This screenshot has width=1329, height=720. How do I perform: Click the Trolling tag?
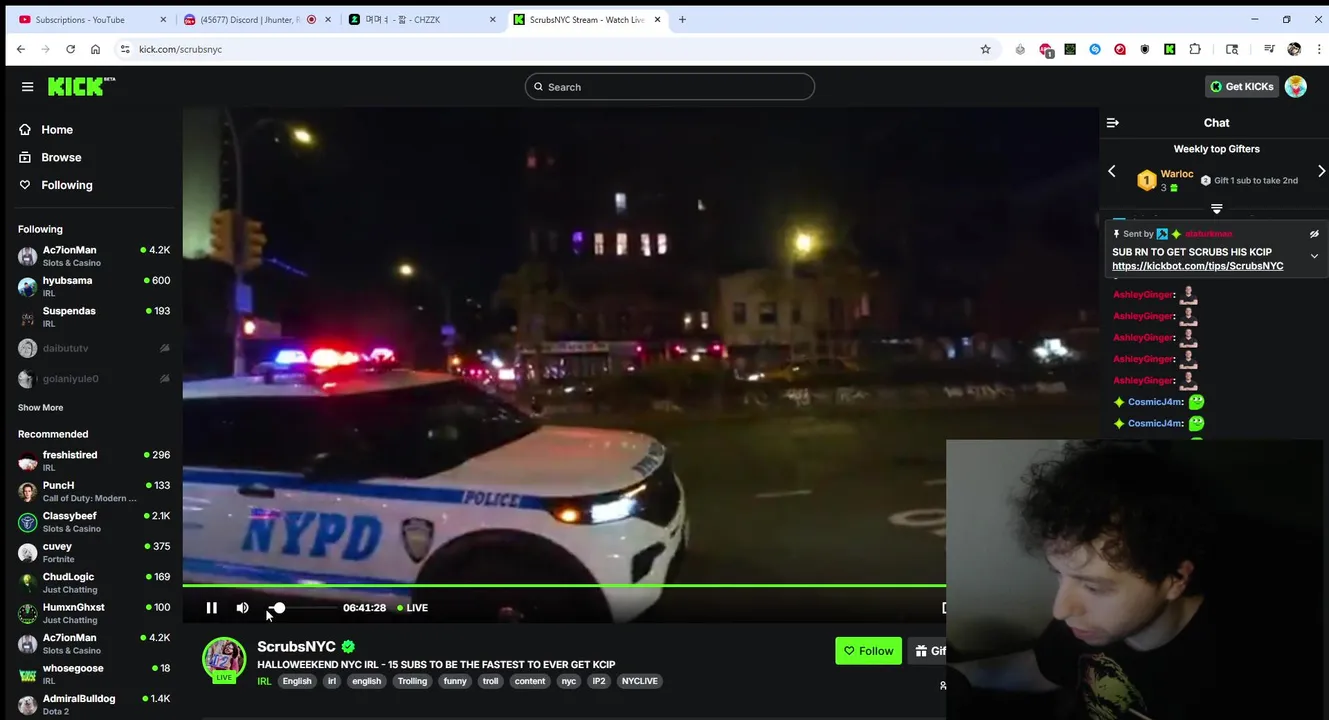pos(412,682)
